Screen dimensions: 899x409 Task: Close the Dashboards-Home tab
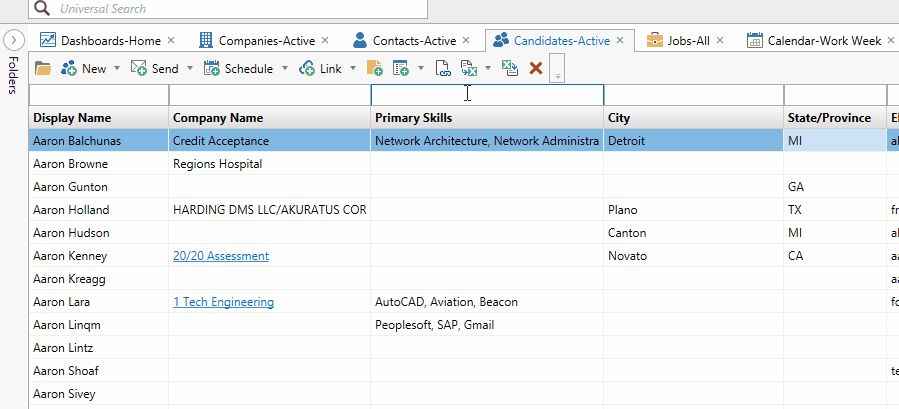(171, 40)
